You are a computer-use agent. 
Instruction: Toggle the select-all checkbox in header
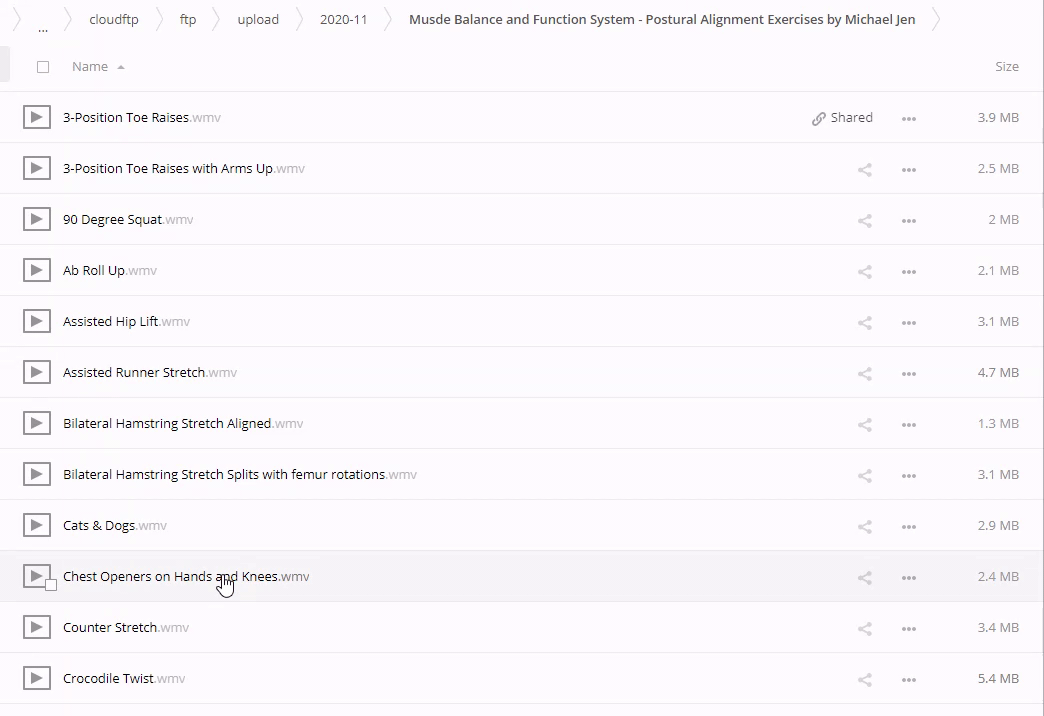point(42,67)
